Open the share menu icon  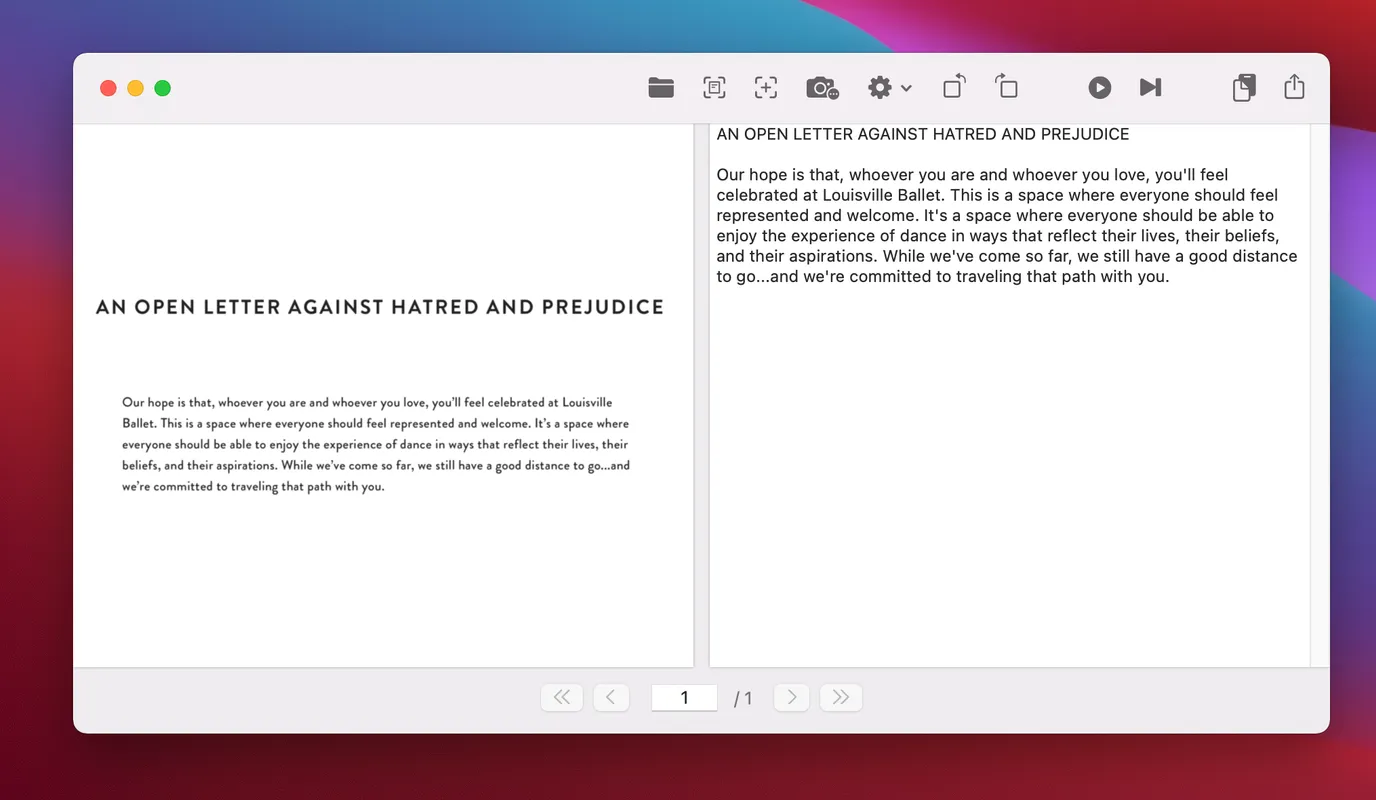click(x=1294, y=87)
